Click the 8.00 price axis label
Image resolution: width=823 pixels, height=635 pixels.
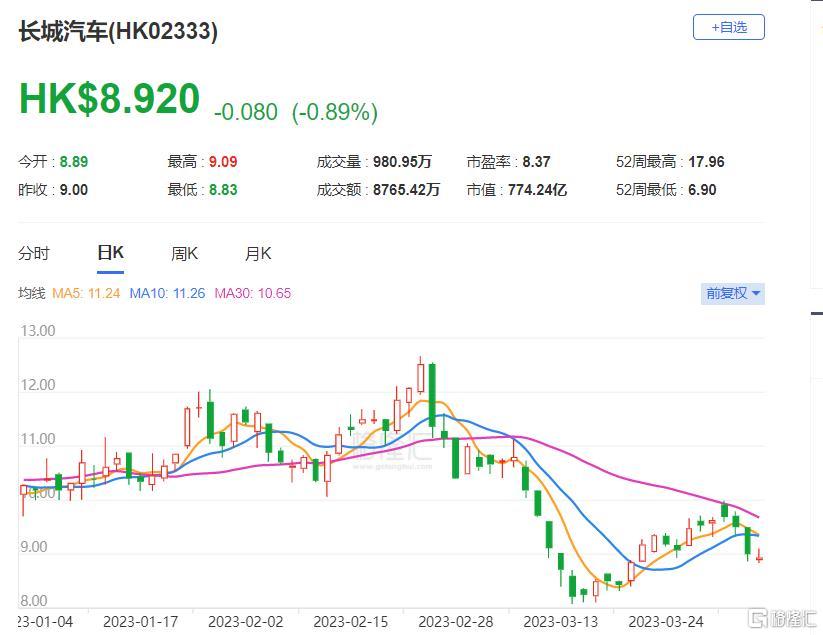[34, 600]
